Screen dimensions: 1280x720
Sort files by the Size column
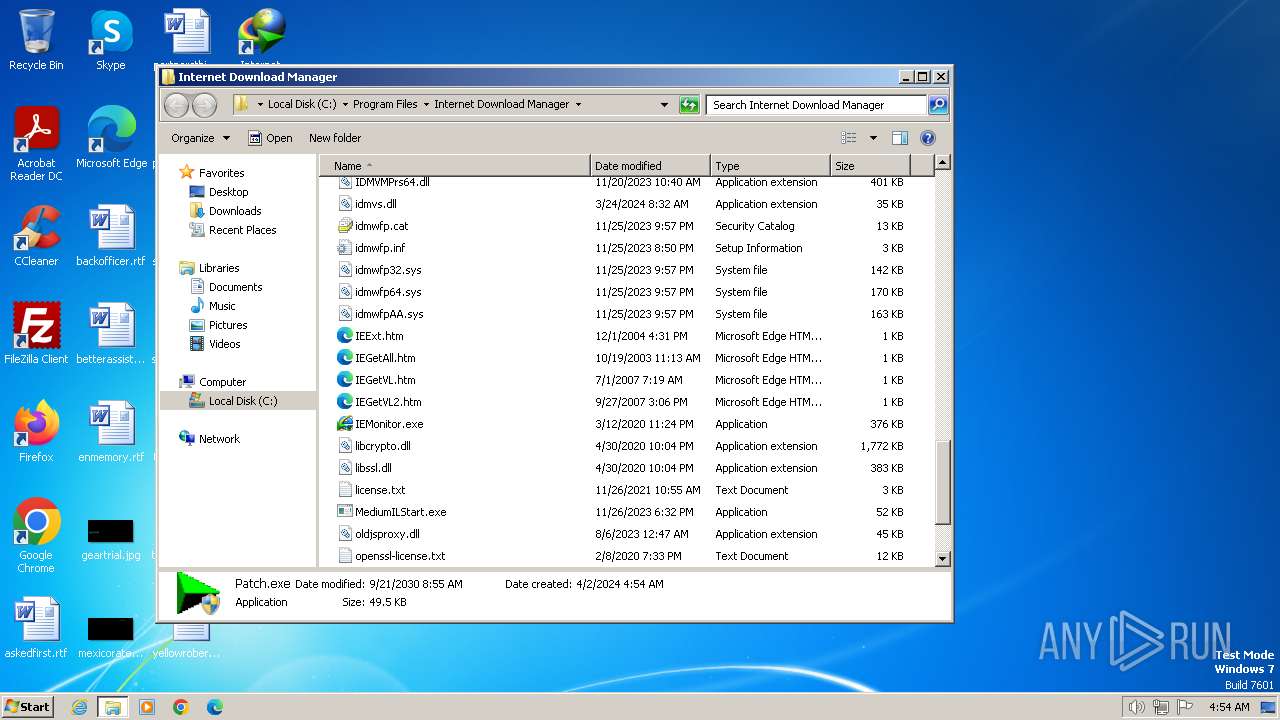coord(870,166)
